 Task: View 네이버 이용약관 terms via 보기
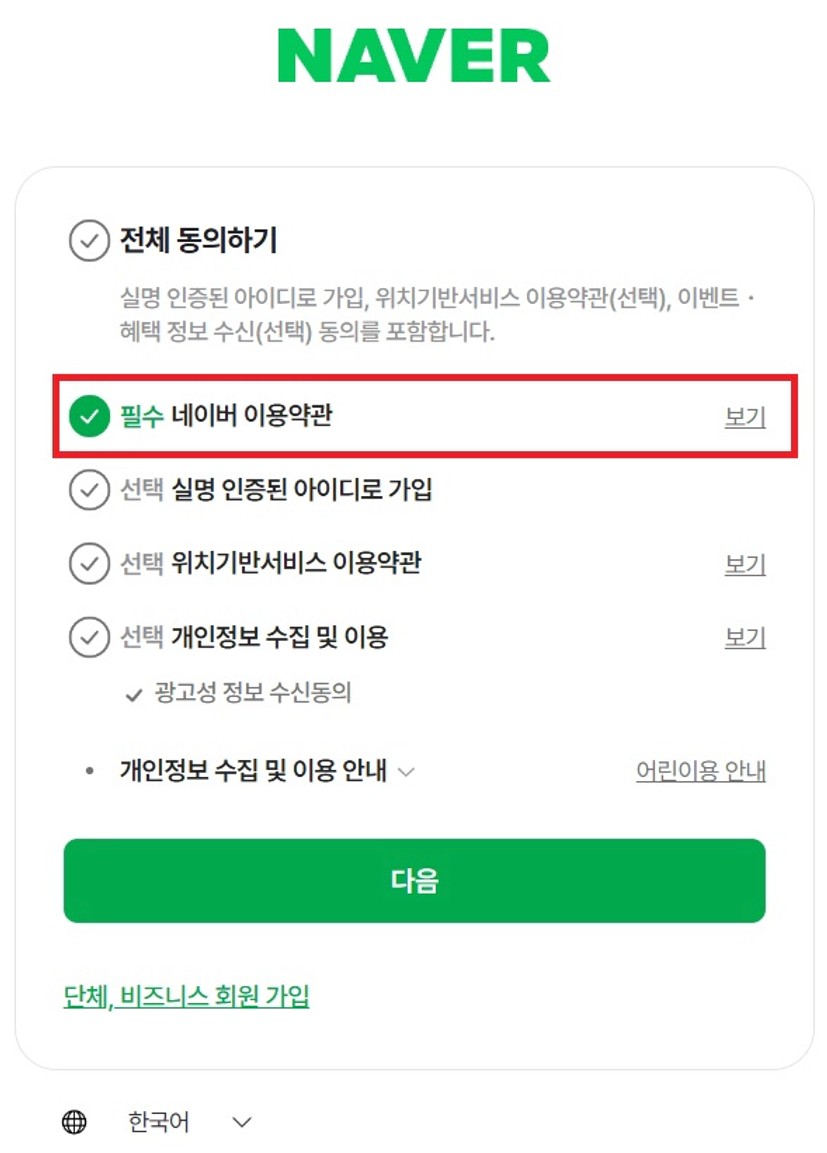pos(745,417)
